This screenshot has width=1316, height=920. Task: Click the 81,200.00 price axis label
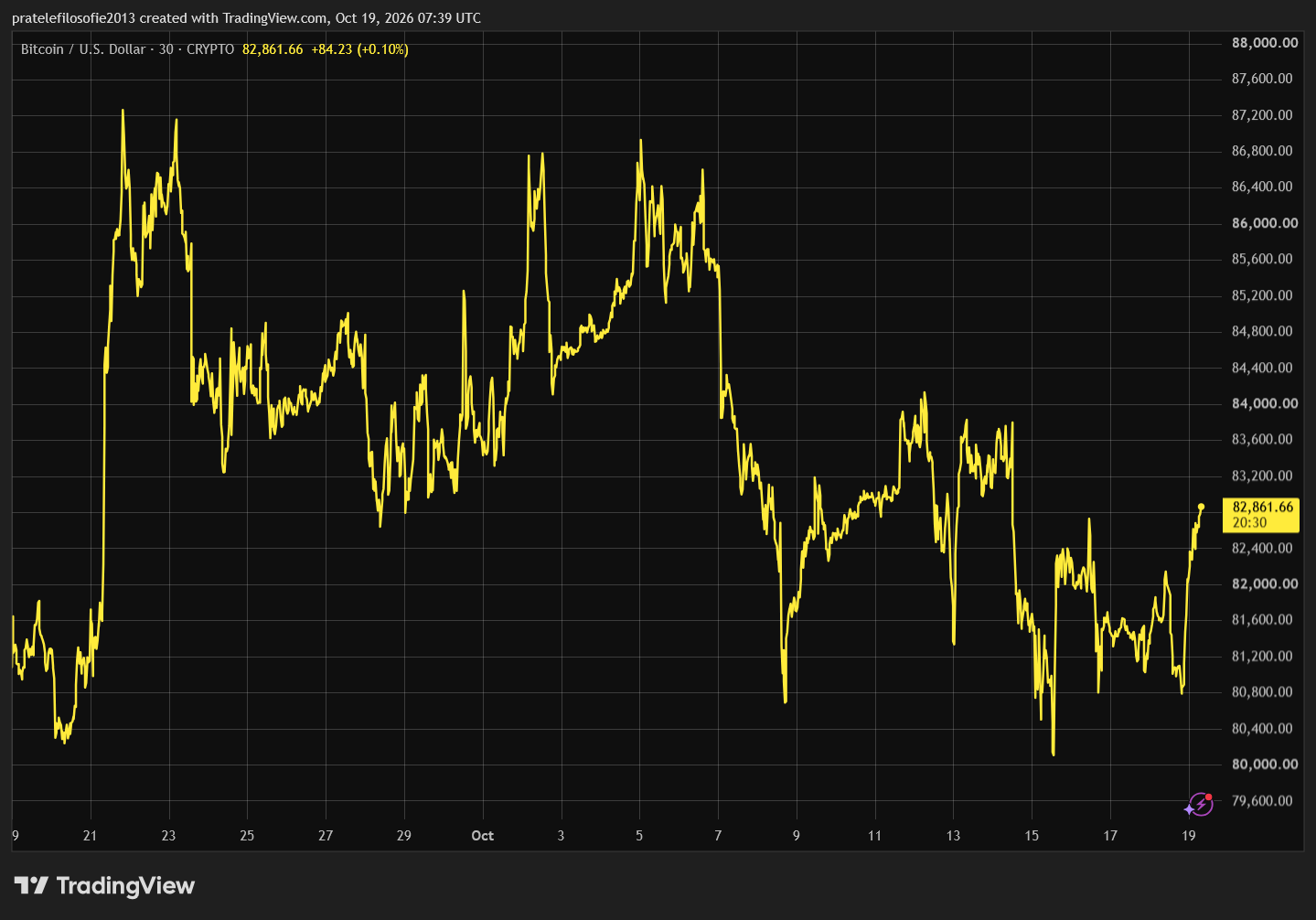point(1262,656)
